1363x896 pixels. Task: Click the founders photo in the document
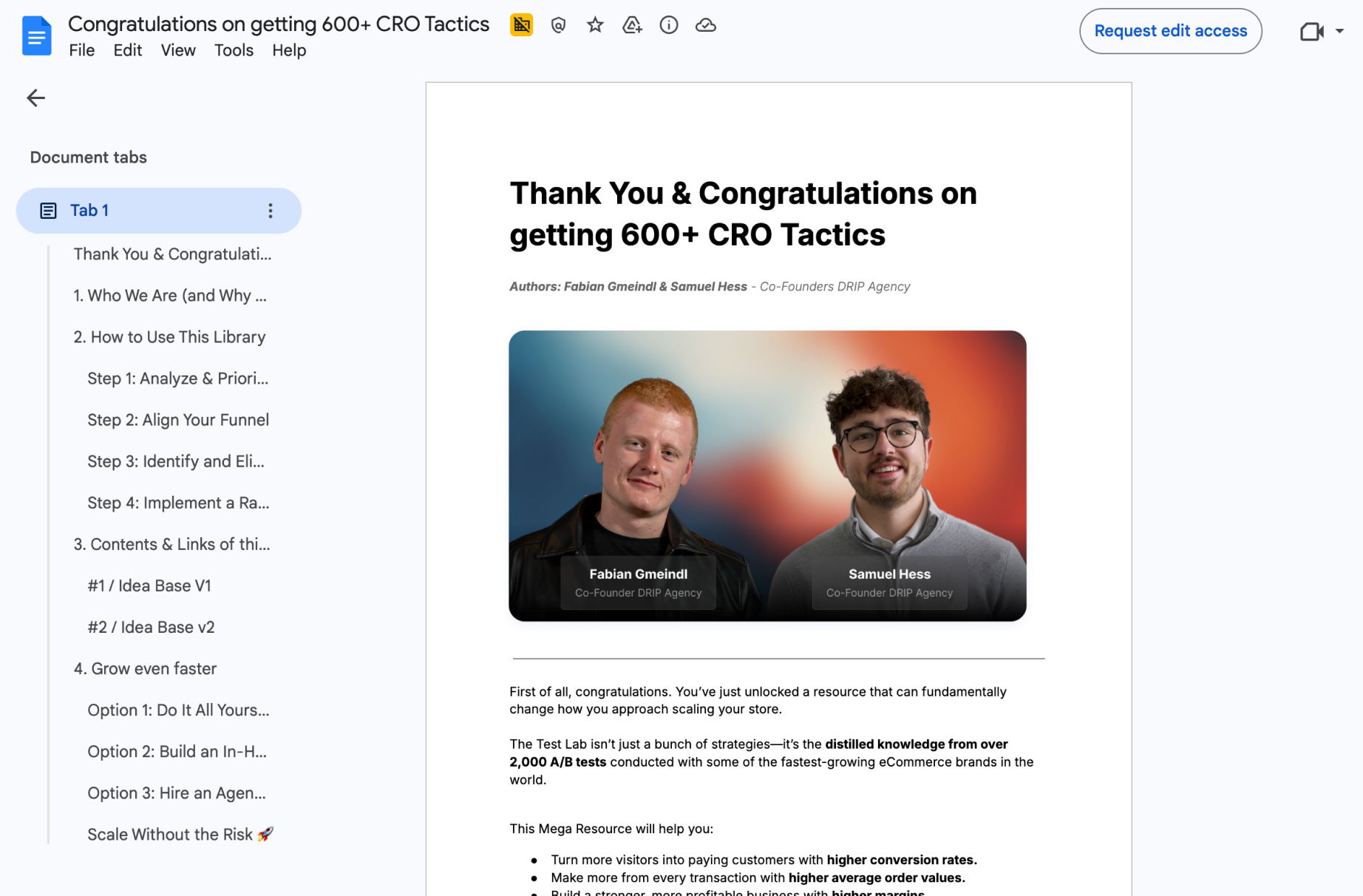(767, 475)
